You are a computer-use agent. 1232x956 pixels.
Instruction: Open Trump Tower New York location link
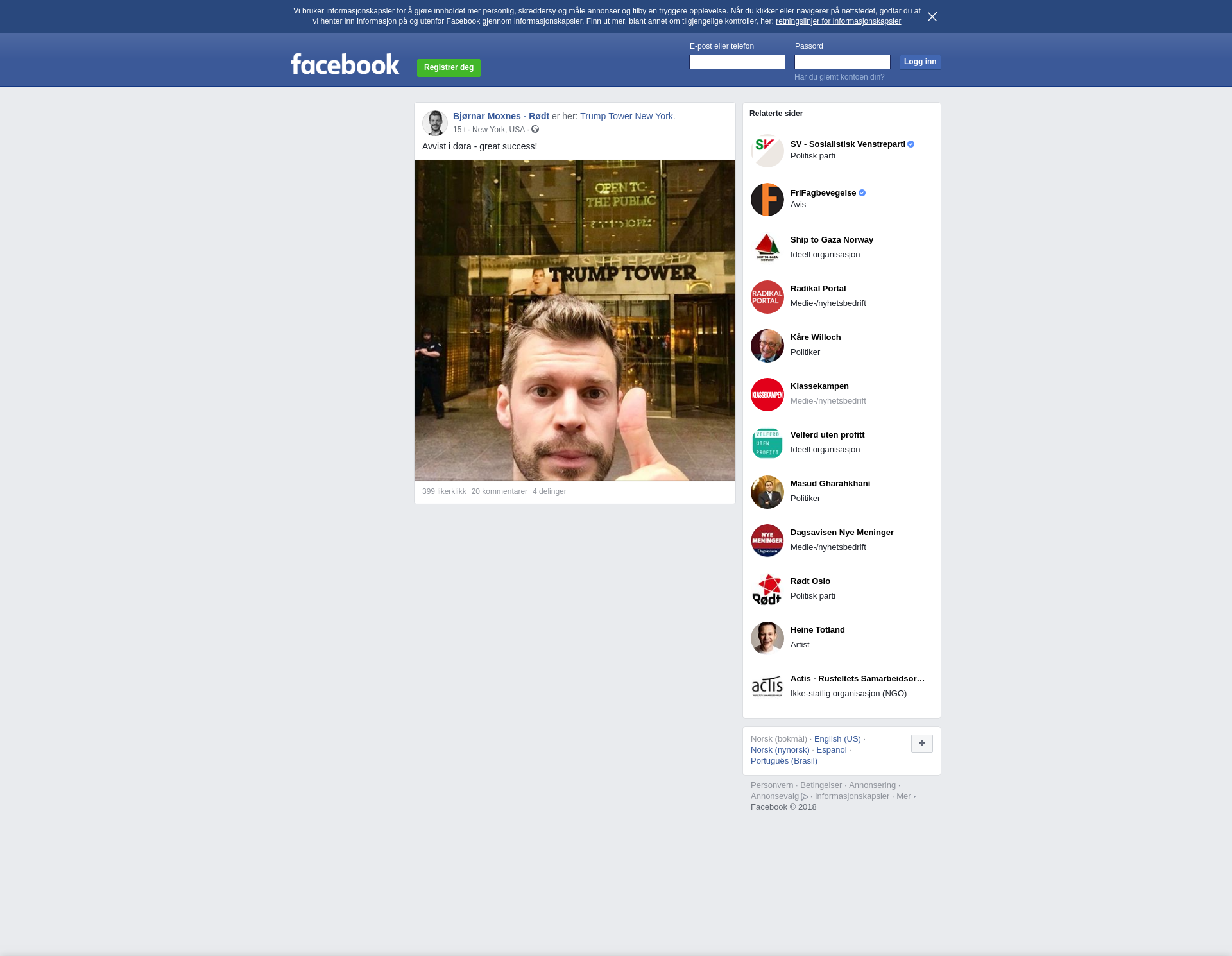point(628,116)
